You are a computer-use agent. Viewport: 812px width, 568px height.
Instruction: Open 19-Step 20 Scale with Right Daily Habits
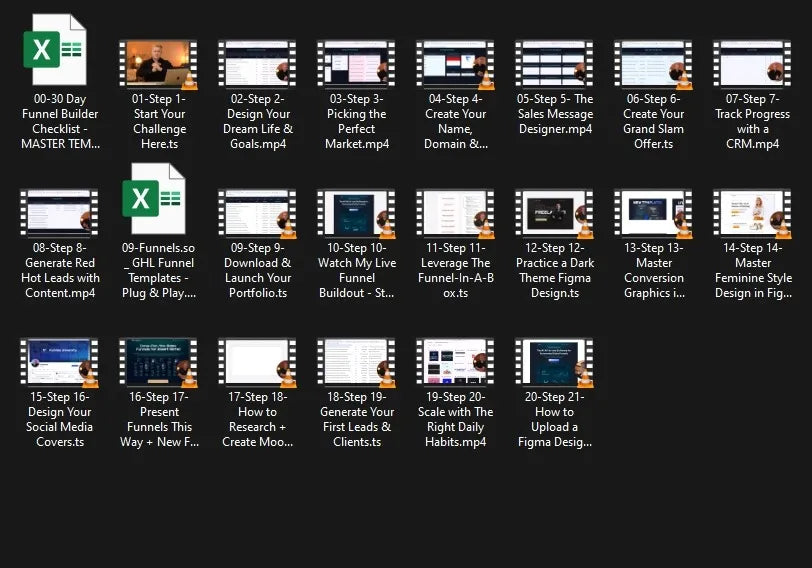pyautogui.click(x=456, y=362)
